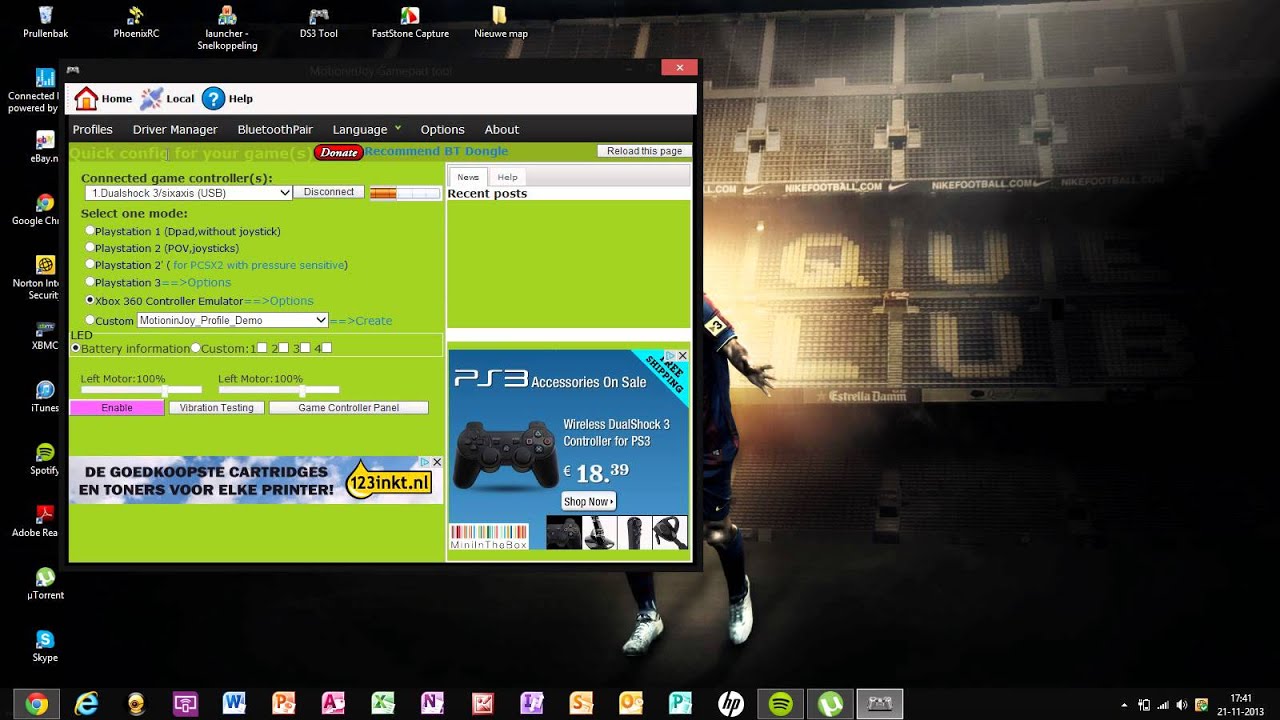Click the ==>Create link
The width and height of the screenshot is (1280, 720).
(361, 321)
